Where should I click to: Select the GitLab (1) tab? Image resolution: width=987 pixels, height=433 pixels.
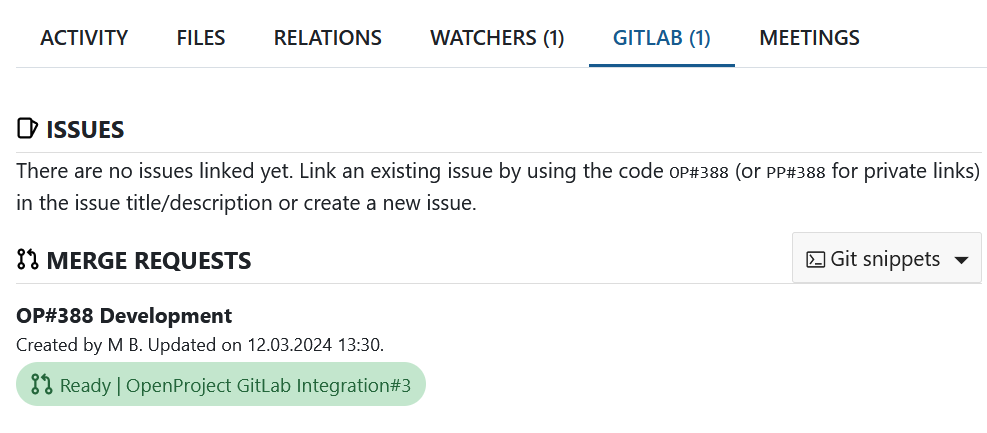coord(662,38)
